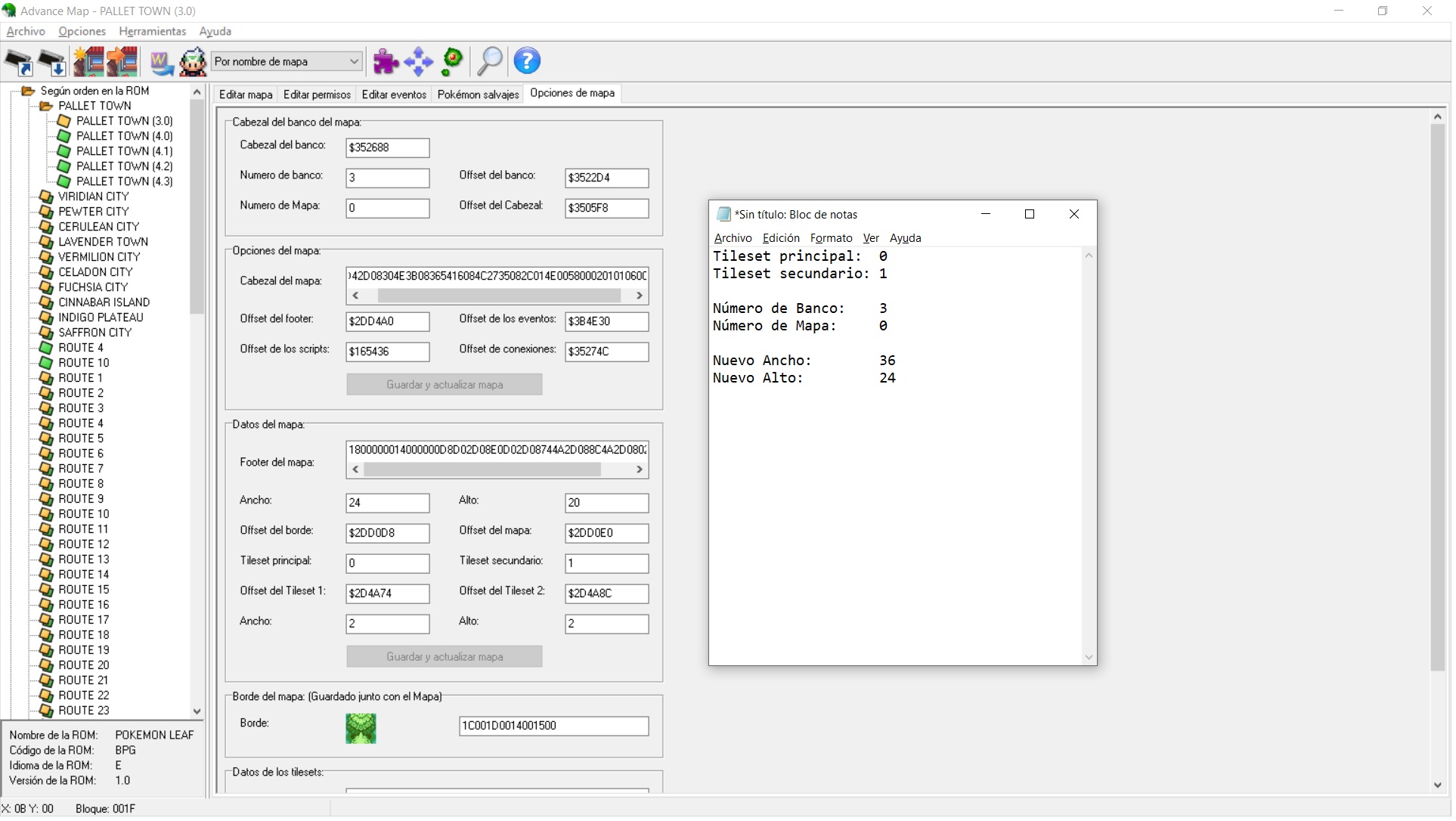Click the Borde tile thumbnail

pyautogui.click(x=361, y=729)
